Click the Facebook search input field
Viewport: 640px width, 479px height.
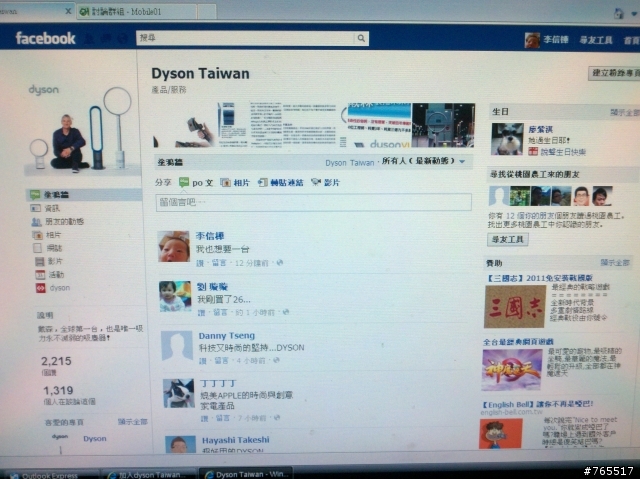pyautogui.click(x=245, y=38)
